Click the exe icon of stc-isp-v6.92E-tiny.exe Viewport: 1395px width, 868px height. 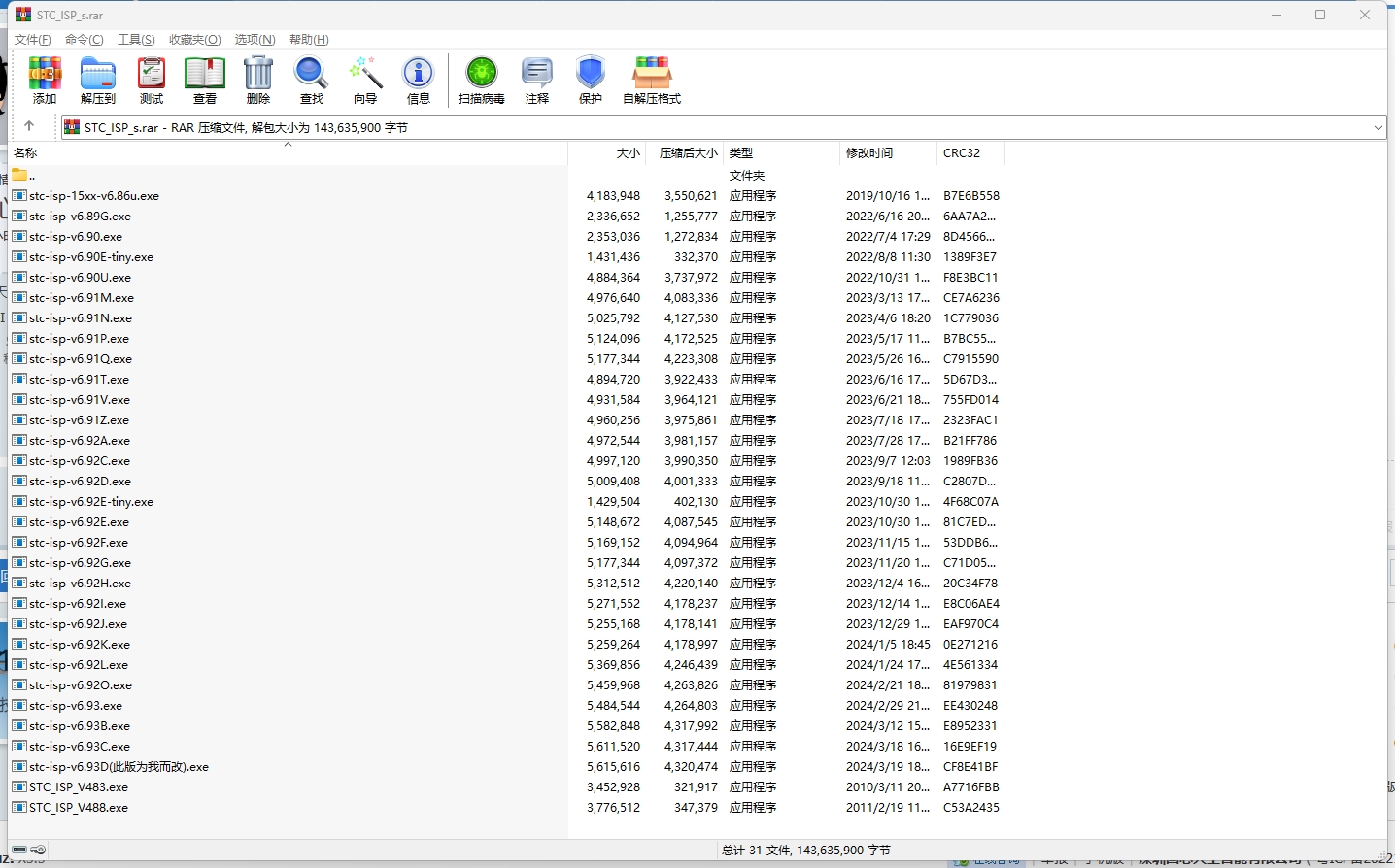[19, 501]
